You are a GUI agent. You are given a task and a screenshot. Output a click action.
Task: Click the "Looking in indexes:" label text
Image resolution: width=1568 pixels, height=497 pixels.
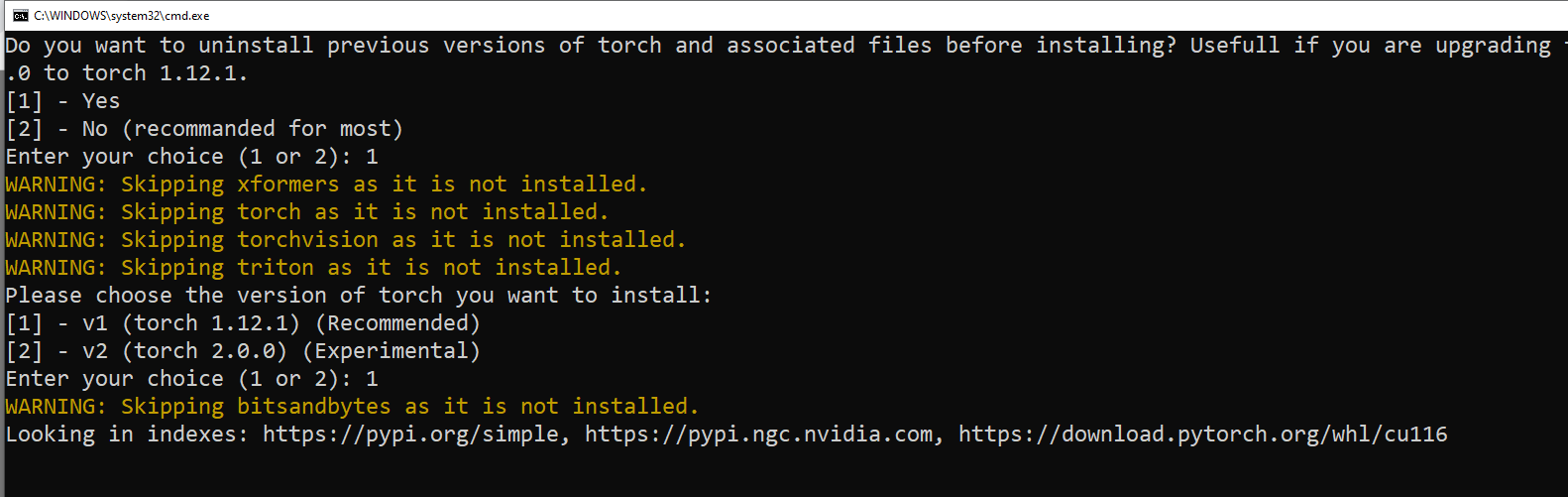pos(127,435)
